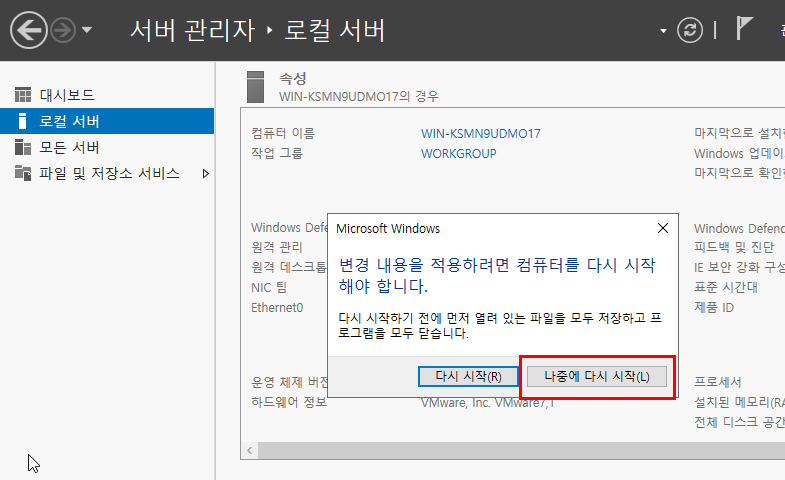The image size is (785, 480).
Task: Close the Microsoft Windows dialog
Action: point(663,228)
